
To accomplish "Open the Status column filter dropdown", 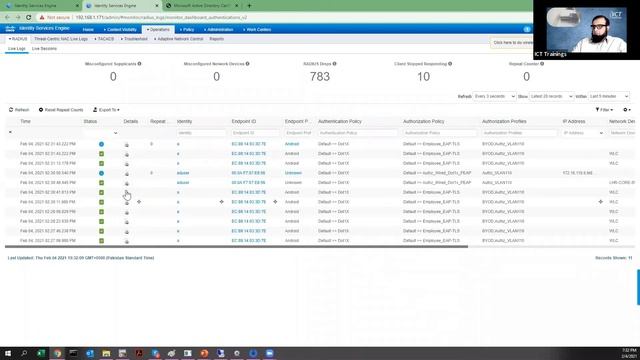I will pyautogui.click(x=100, y=133).
